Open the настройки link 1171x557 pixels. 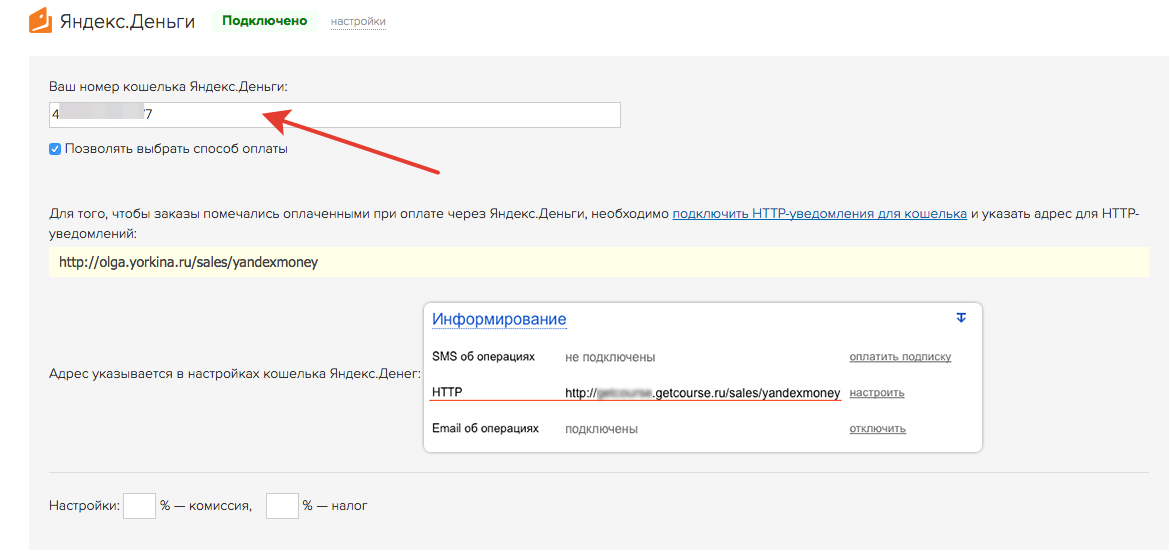coord(358,22)
